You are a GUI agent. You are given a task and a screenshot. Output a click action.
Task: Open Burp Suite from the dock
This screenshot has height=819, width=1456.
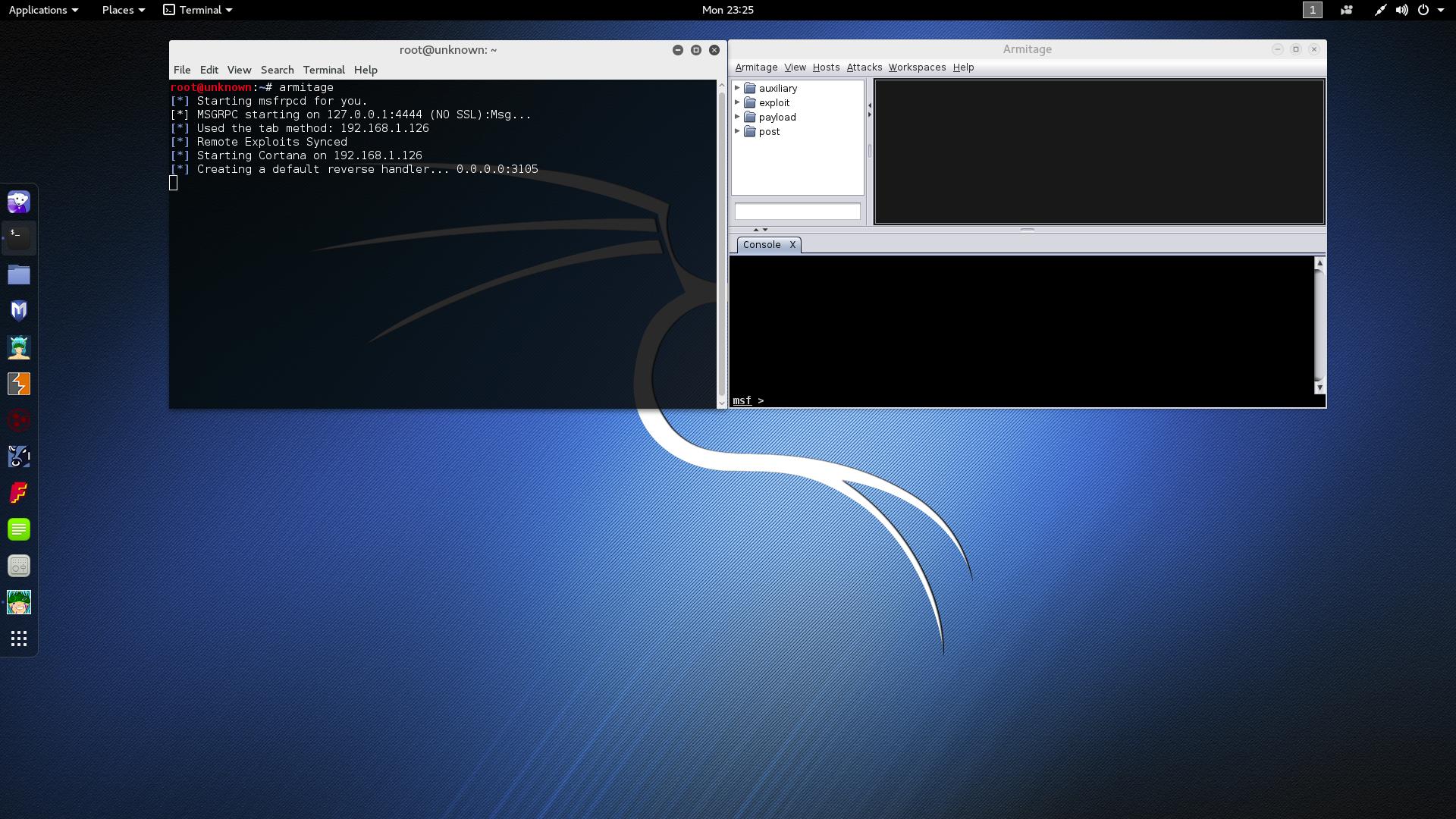pyautogui.click(x=19, y=384)
